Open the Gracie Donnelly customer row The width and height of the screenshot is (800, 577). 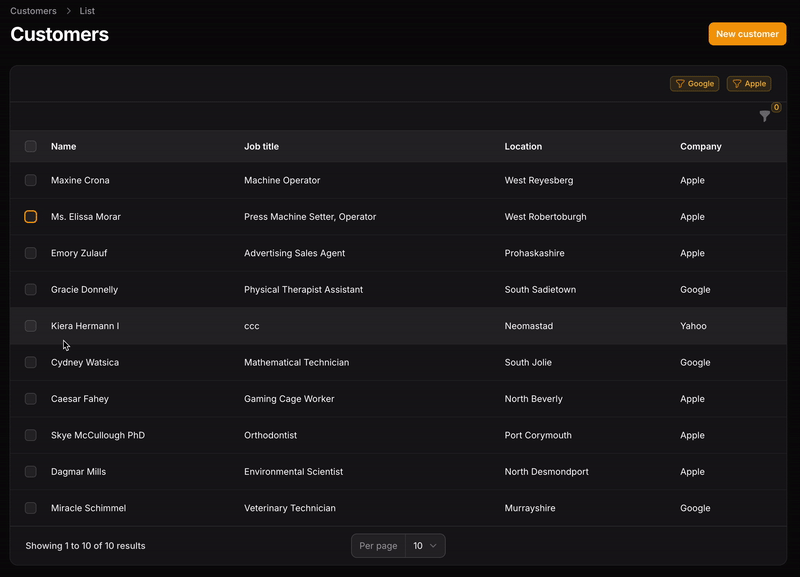click(x=84, y=290)
